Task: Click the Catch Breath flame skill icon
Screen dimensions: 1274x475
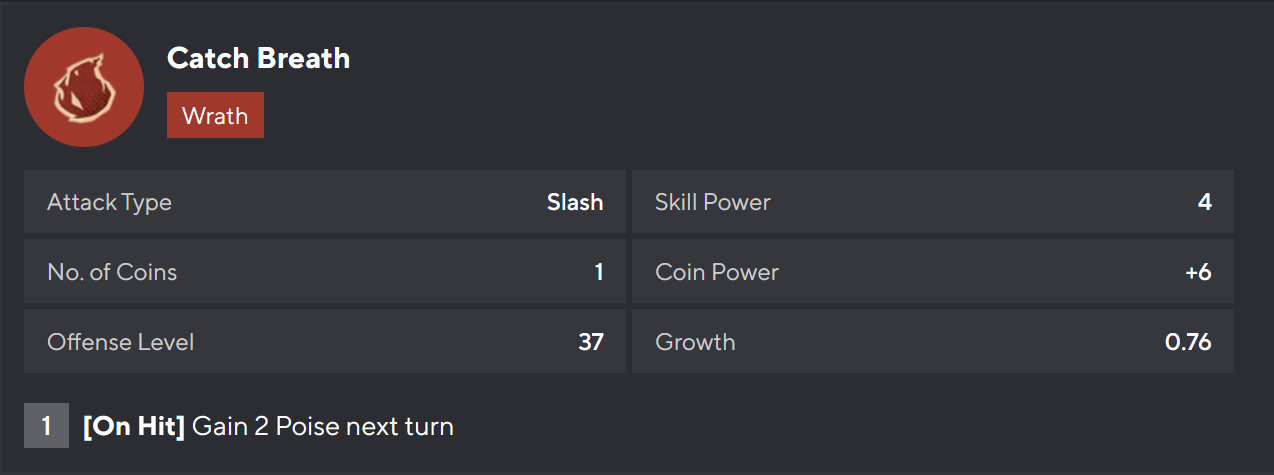Action: click(84, 87)
